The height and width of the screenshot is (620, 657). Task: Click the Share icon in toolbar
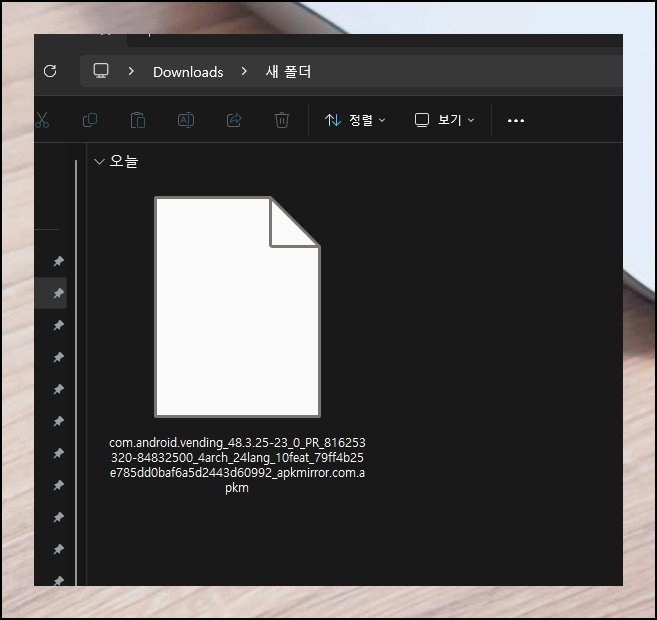pos(234,120)
